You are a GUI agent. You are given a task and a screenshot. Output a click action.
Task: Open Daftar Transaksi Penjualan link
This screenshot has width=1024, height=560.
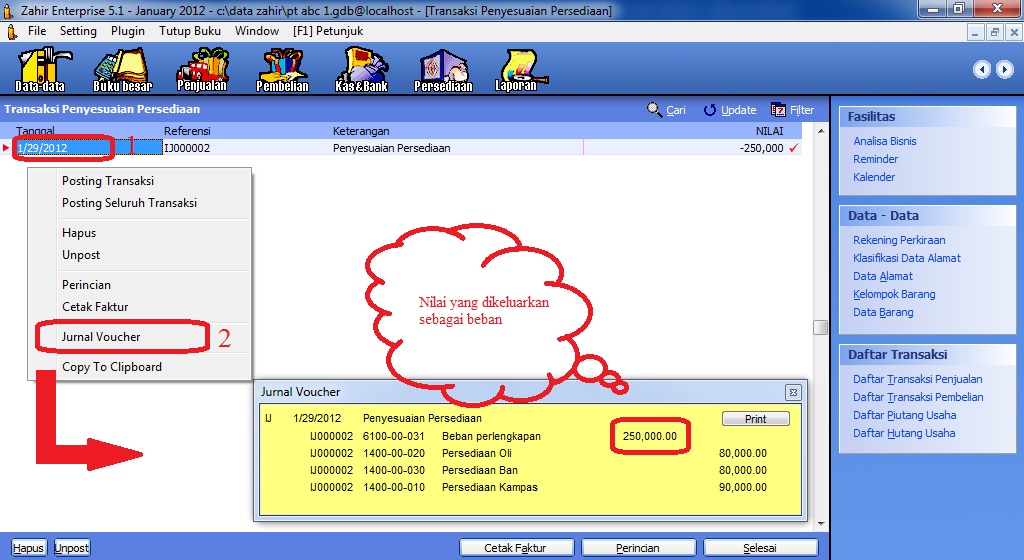(917, 379)
